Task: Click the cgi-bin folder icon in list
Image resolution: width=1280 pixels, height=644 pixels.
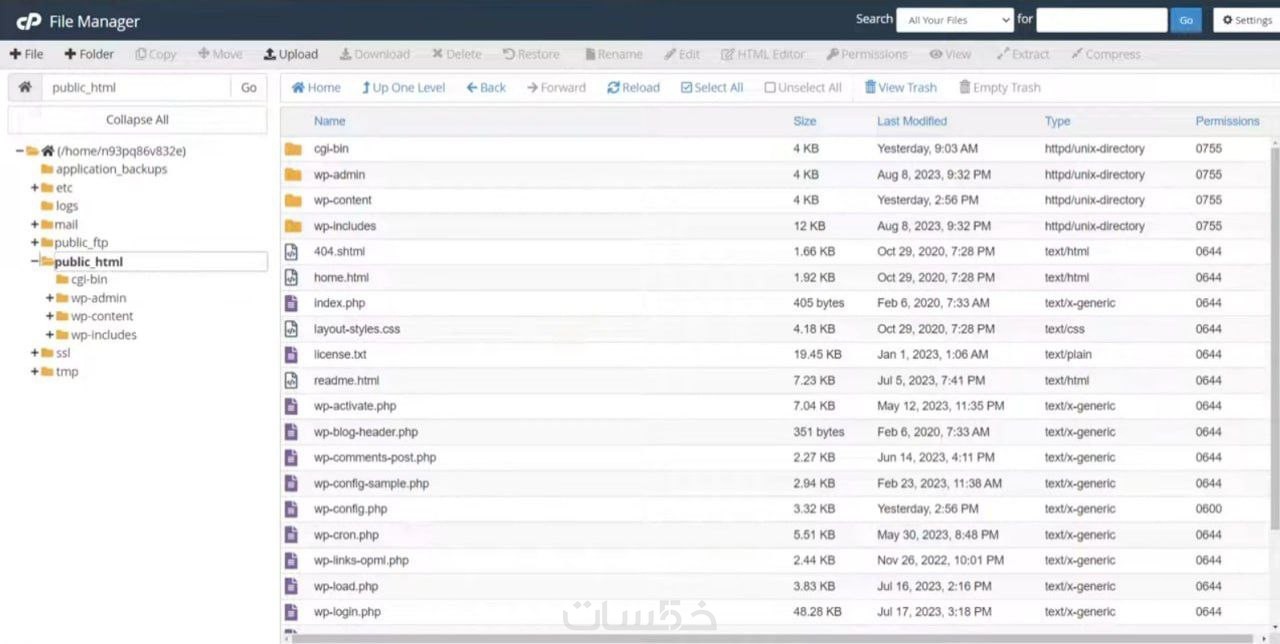Action: 292,149
